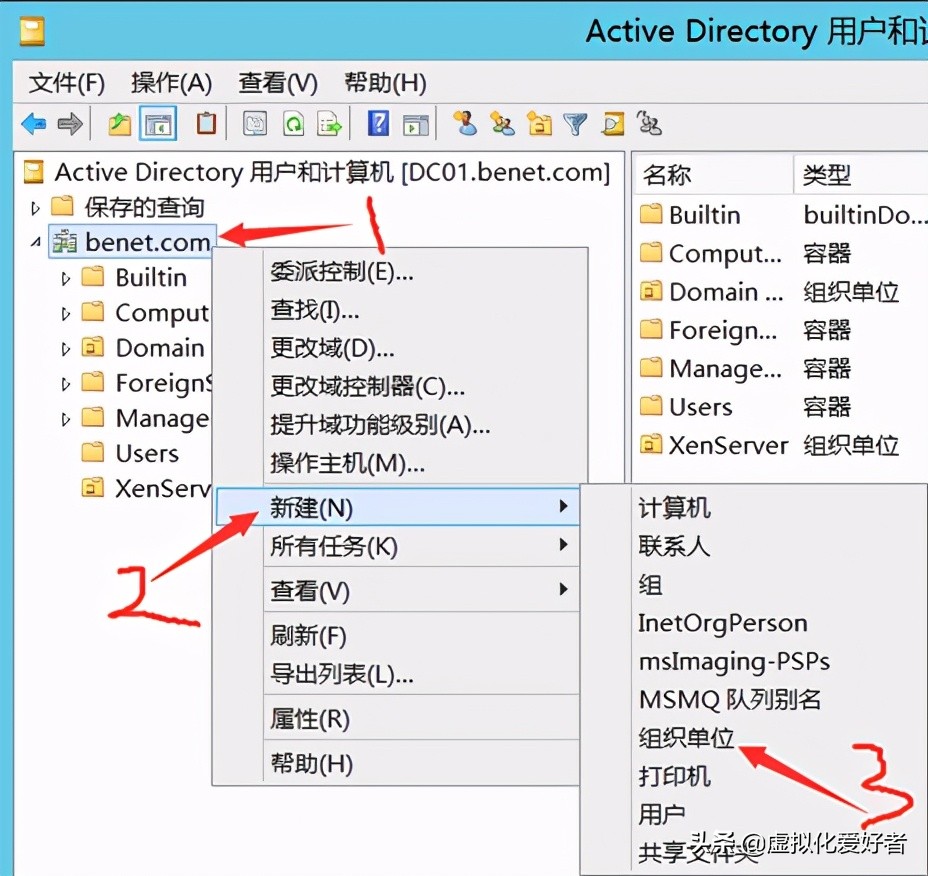Expand the Foreign node in tree

point(66,384)
